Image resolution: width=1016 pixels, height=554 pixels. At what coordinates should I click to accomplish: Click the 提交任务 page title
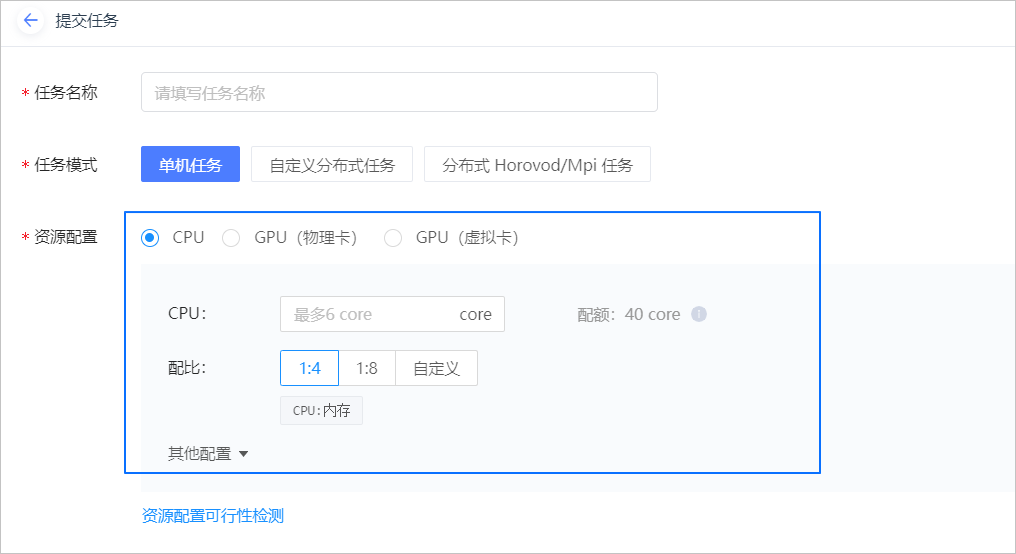(87, 21)
